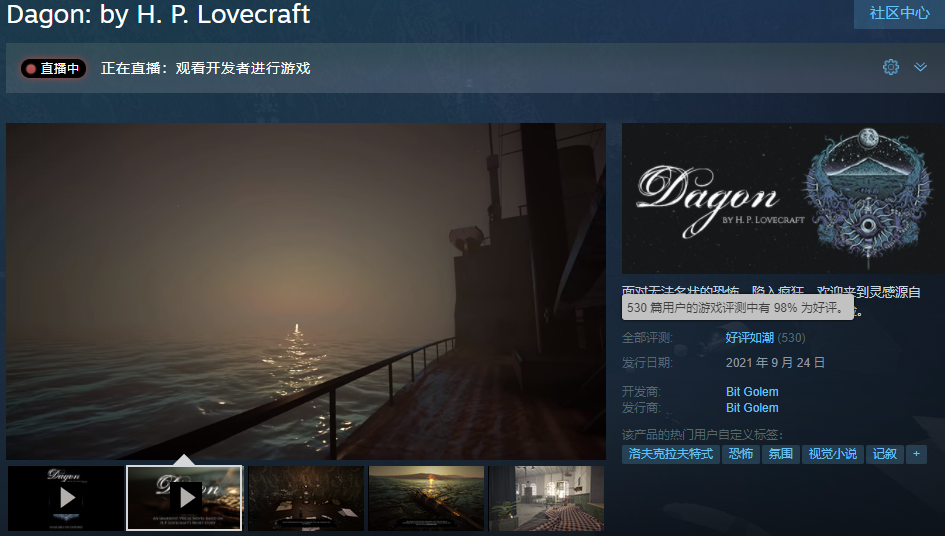
Task: Click the Dagon: by H. P. Lovecraft title
Action: click(159, 14)
